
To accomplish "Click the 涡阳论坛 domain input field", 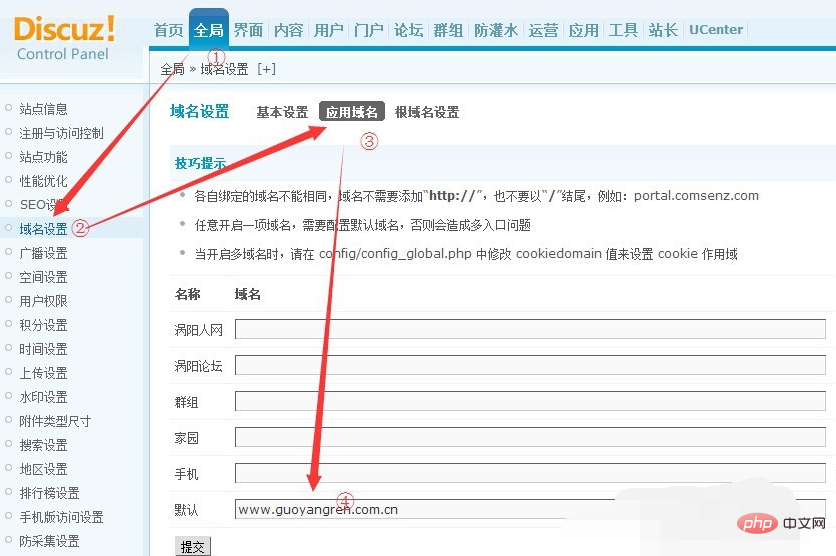I will pos(530,365).
